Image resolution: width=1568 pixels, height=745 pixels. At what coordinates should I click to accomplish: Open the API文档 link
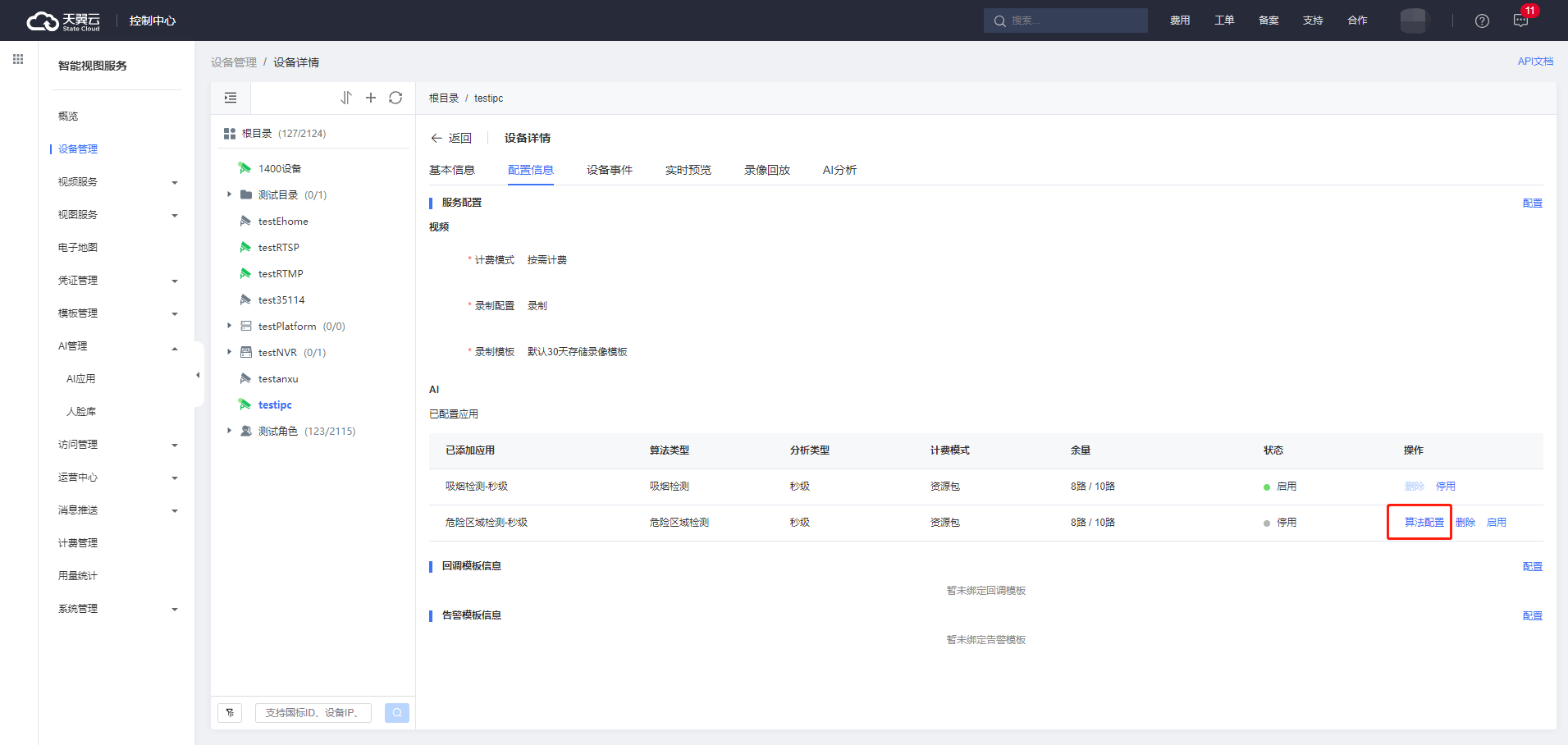pos(1535,62)
